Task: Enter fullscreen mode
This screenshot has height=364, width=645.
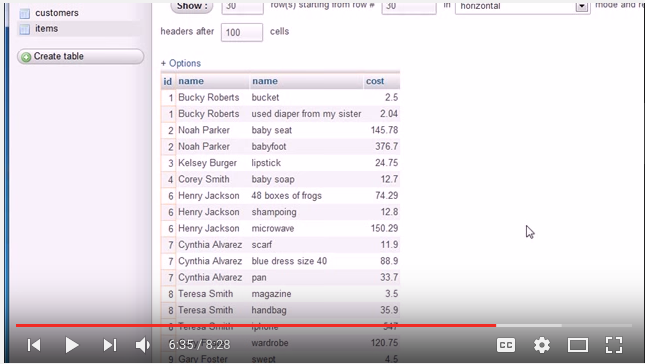Action: tap(614, 345)
